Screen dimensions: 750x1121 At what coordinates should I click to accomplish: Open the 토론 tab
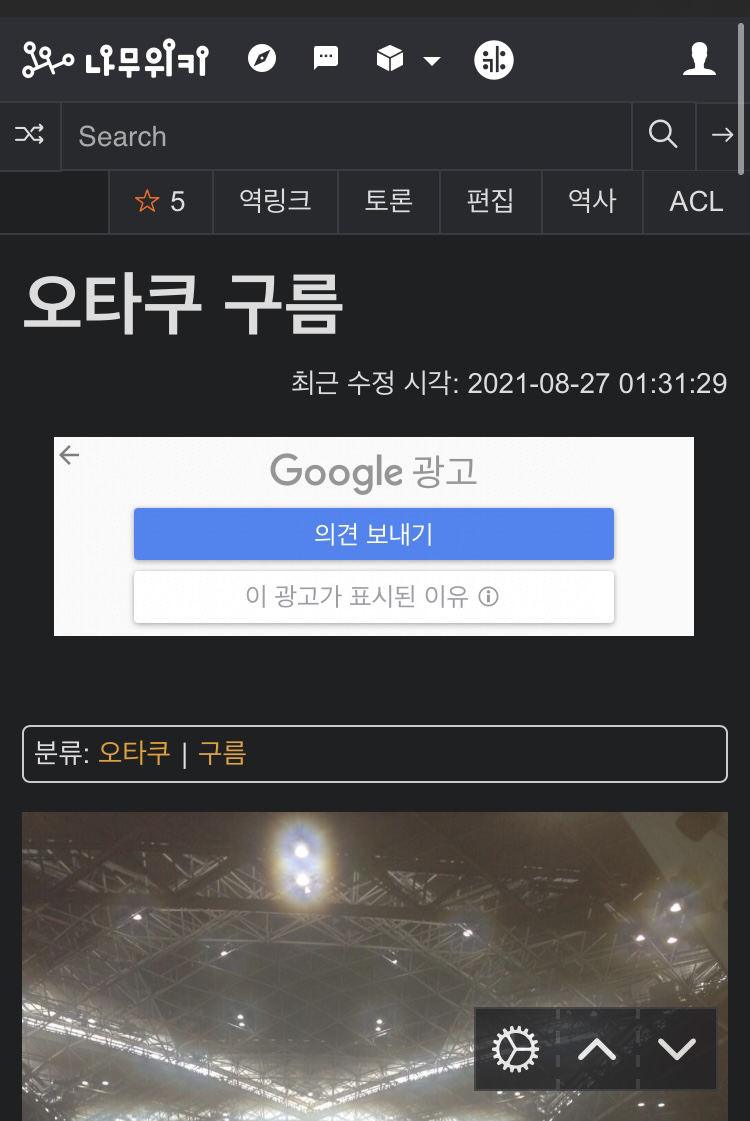(x=388, y=202)
